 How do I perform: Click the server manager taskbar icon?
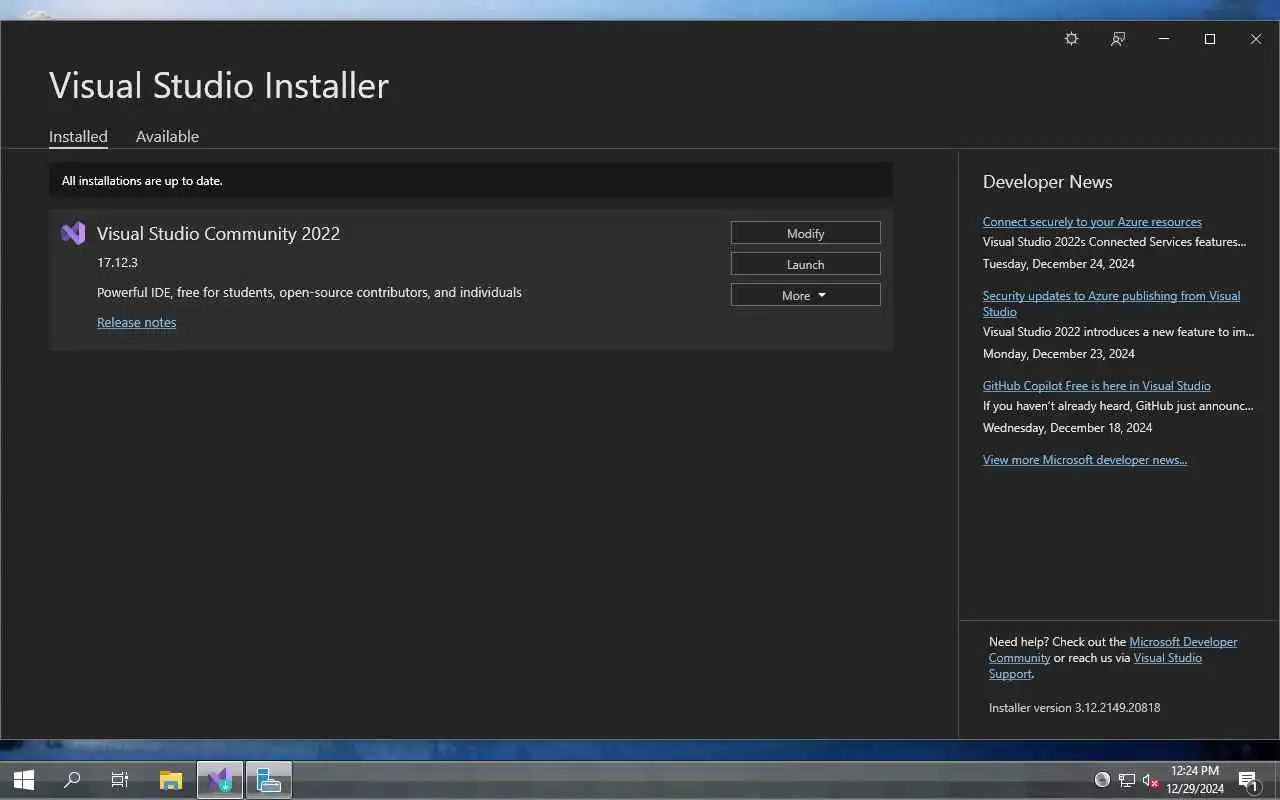(268, 780)
